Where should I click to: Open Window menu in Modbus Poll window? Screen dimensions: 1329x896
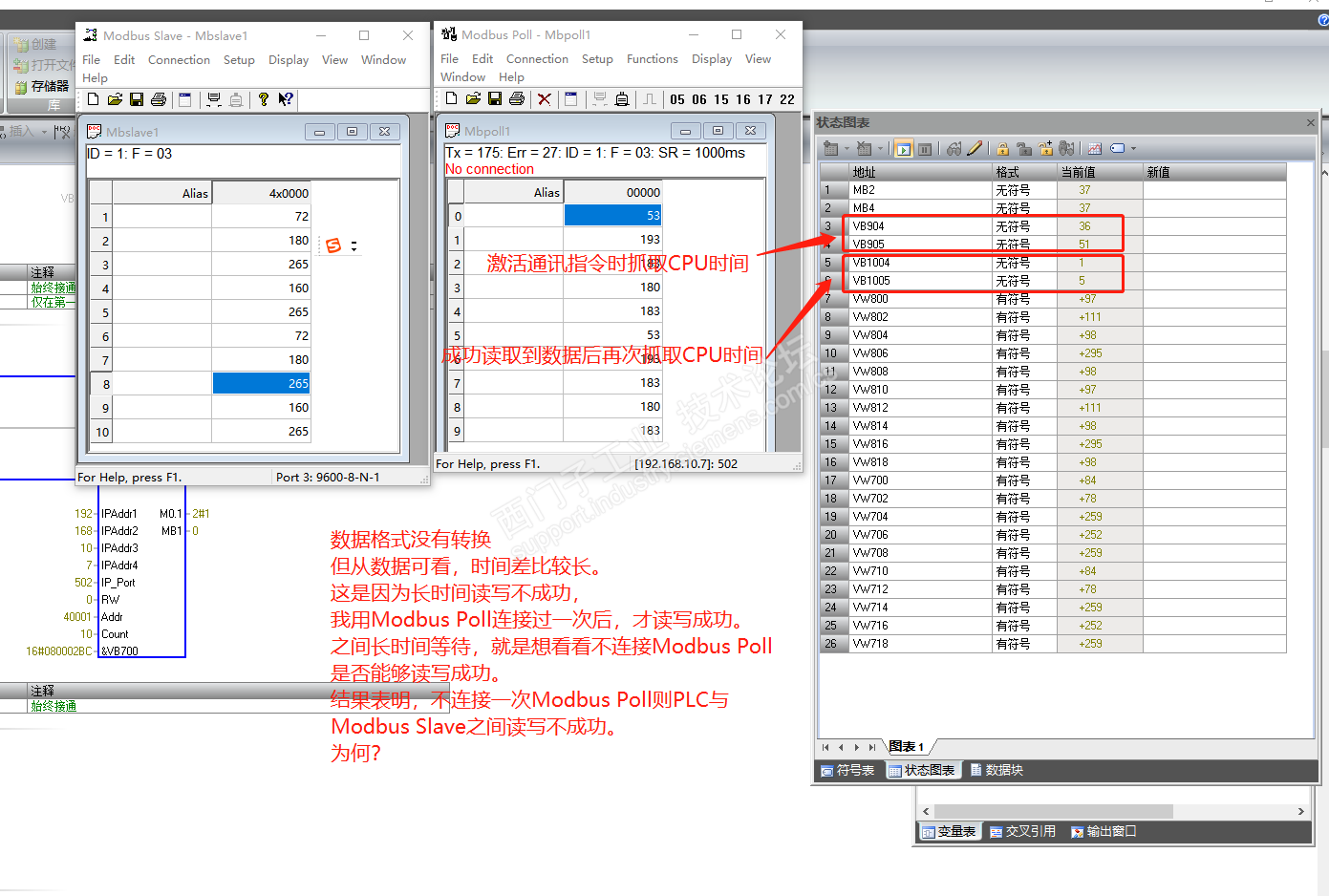463,76
